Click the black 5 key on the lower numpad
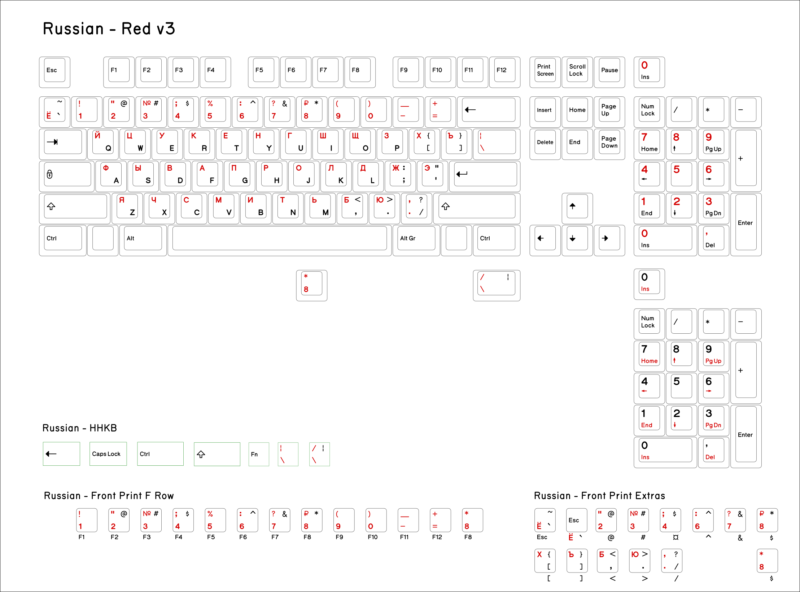Screen dimensions: 800x592 point(681,388)
